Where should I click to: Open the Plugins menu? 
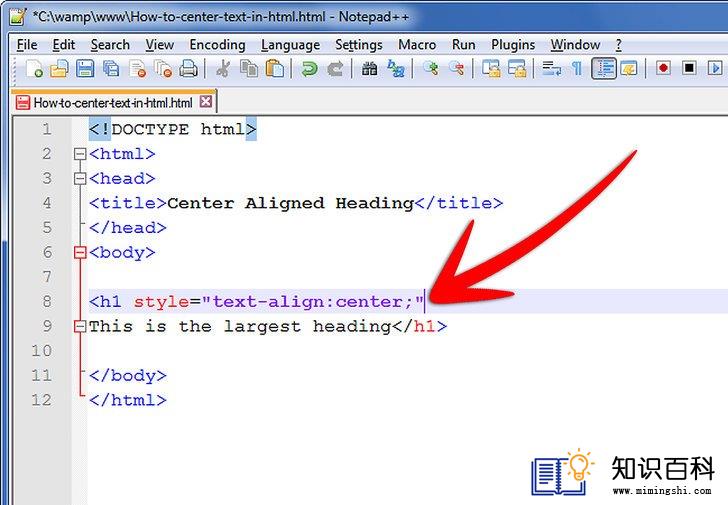click(x=513, y=45)
